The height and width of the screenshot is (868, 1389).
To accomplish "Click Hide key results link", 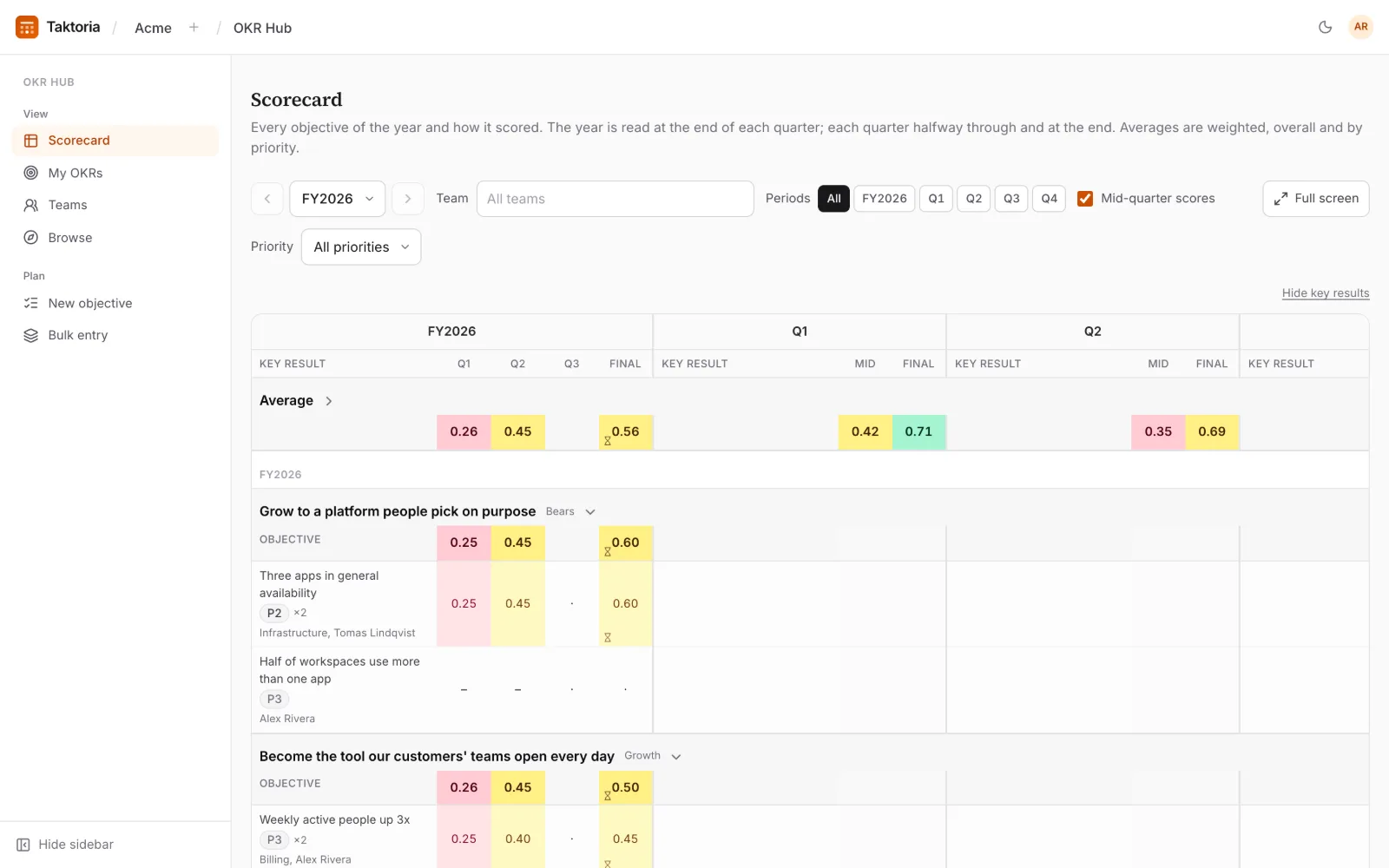I will [1326, 293].
